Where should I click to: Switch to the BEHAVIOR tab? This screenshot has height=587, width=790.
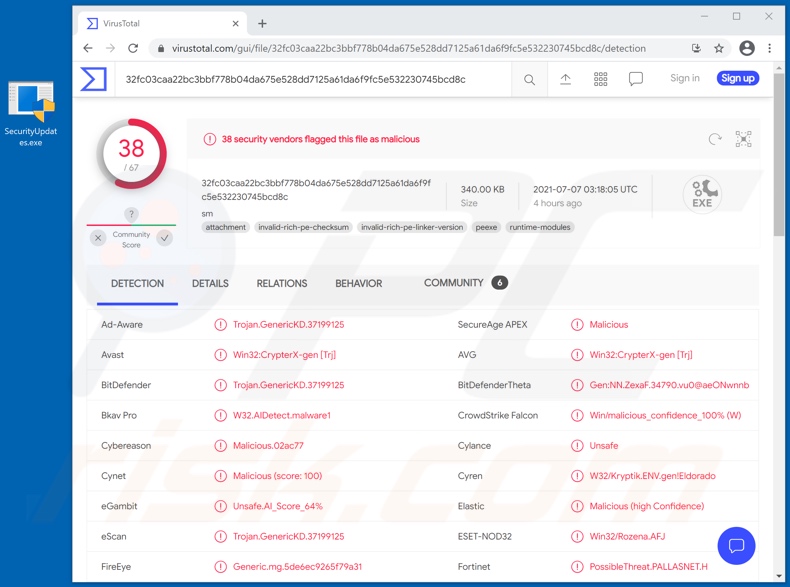click(x=358, y=284)
